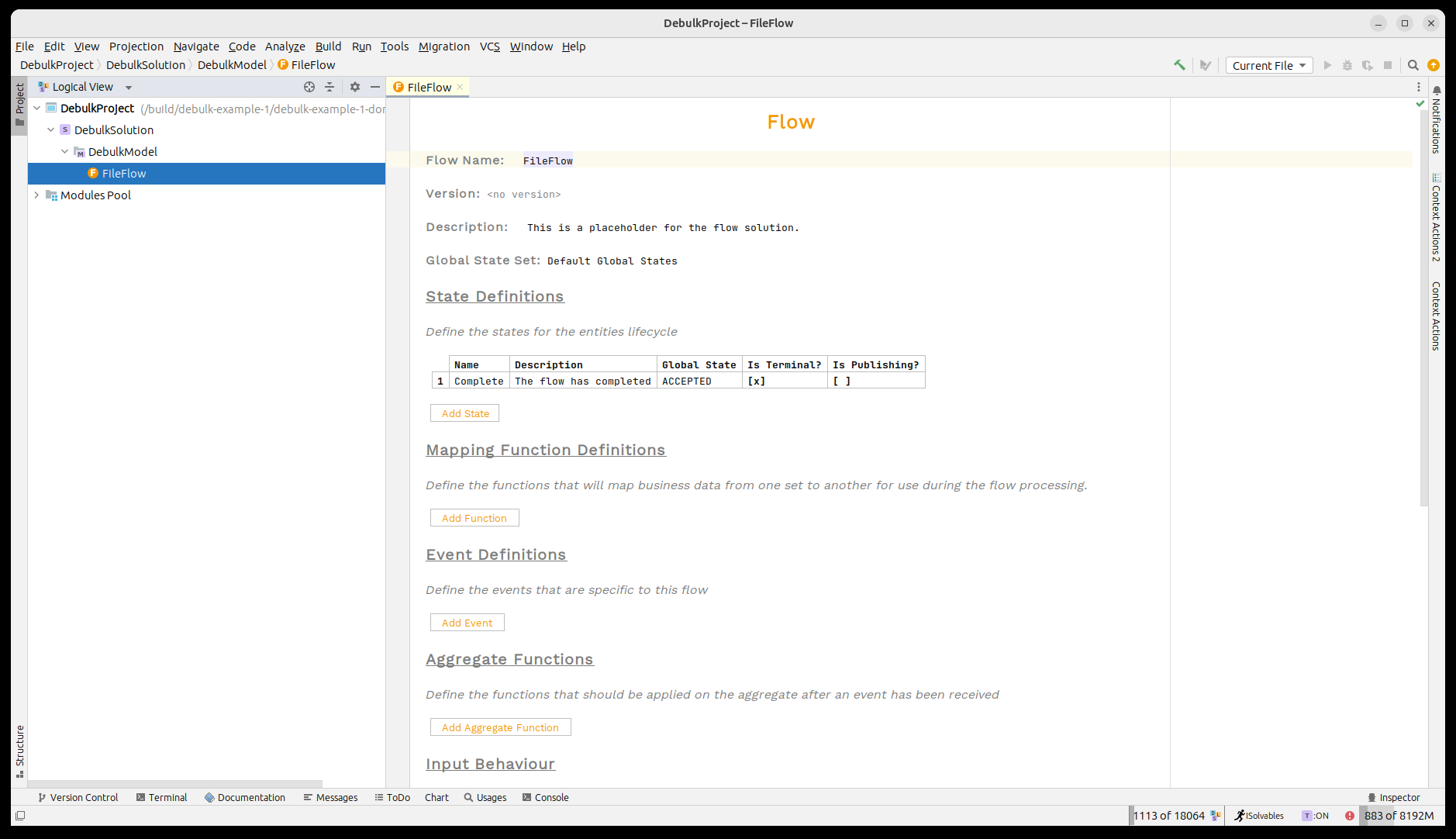Click the red error indicator in status bar
Image resolution: width=1456 pixels, height=839 pixels.
coord(1350,816)
